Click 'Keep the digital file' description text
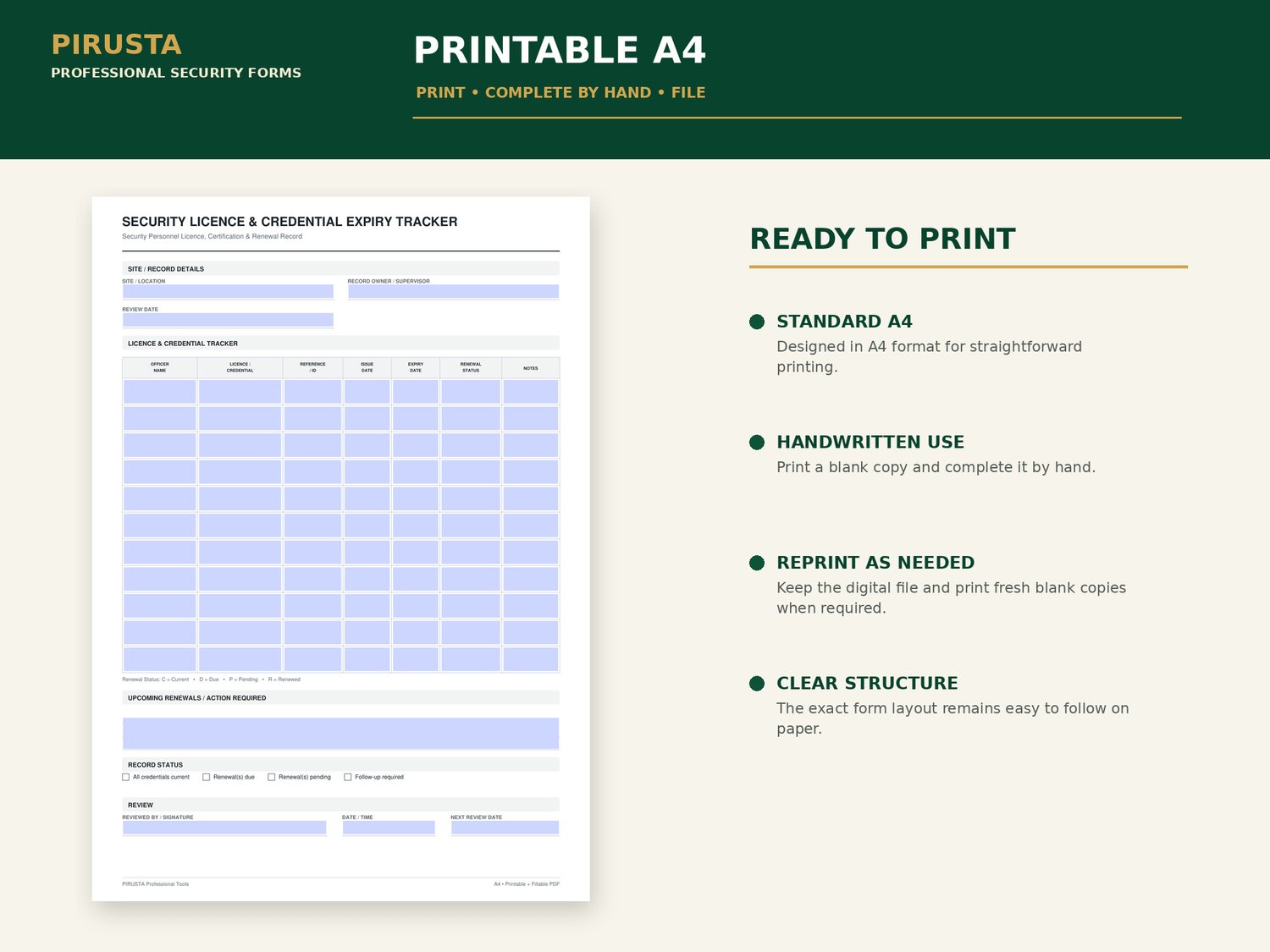The width and height of the screenshot is (1270, 952). coord(951,597)
